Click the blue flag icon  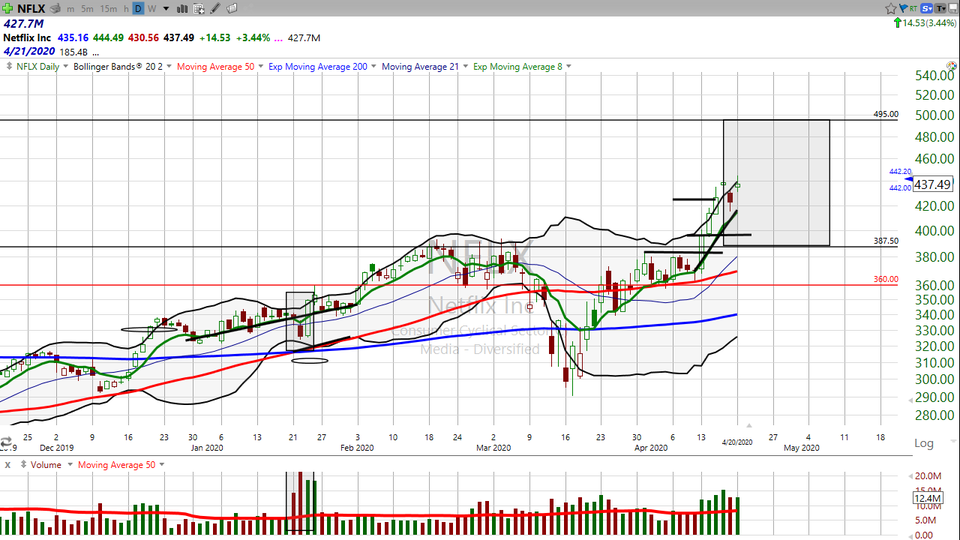coord(903,8)
